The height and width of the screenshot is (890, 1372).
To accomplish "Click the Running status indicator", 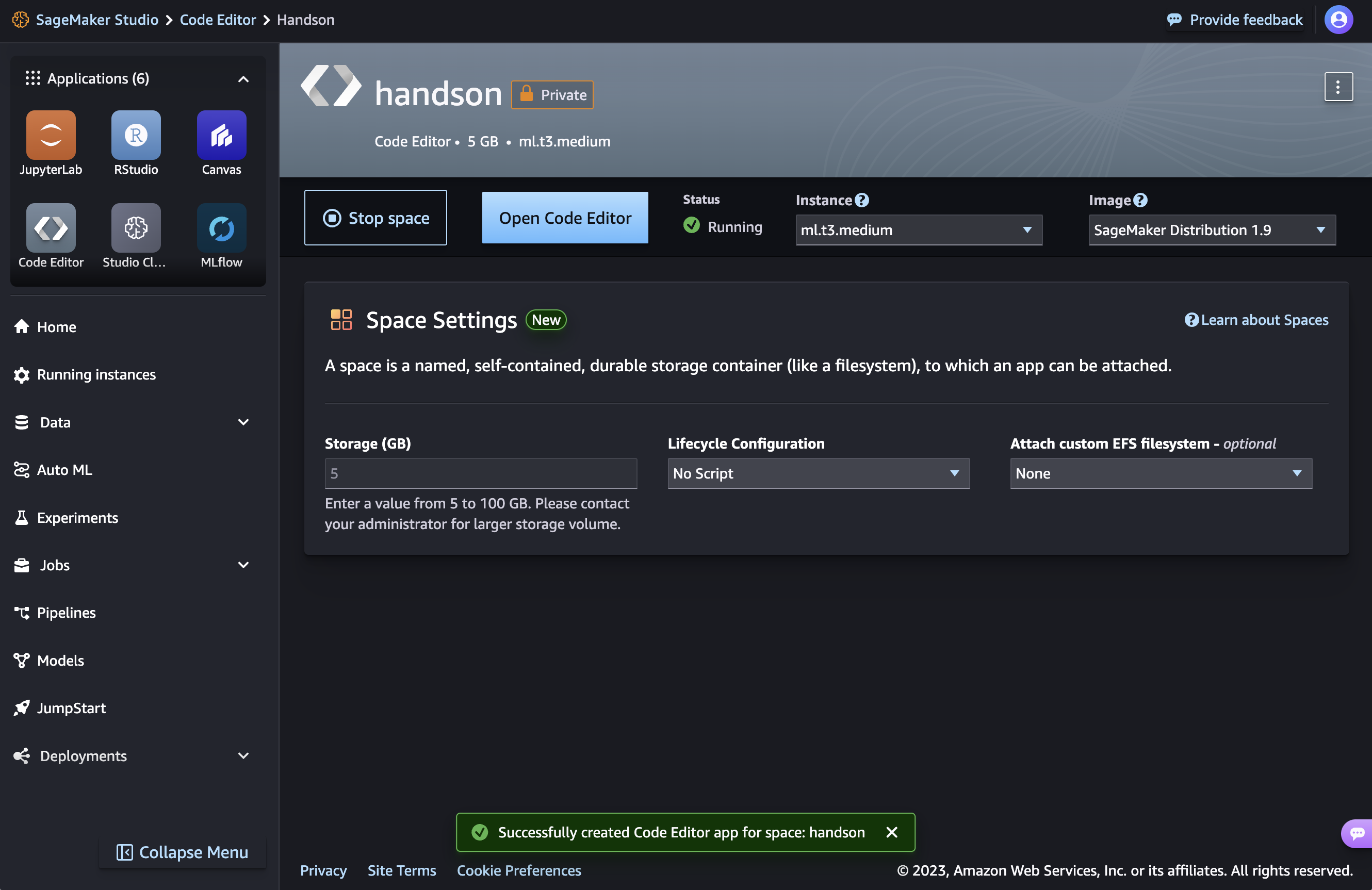I will (722, 226).
